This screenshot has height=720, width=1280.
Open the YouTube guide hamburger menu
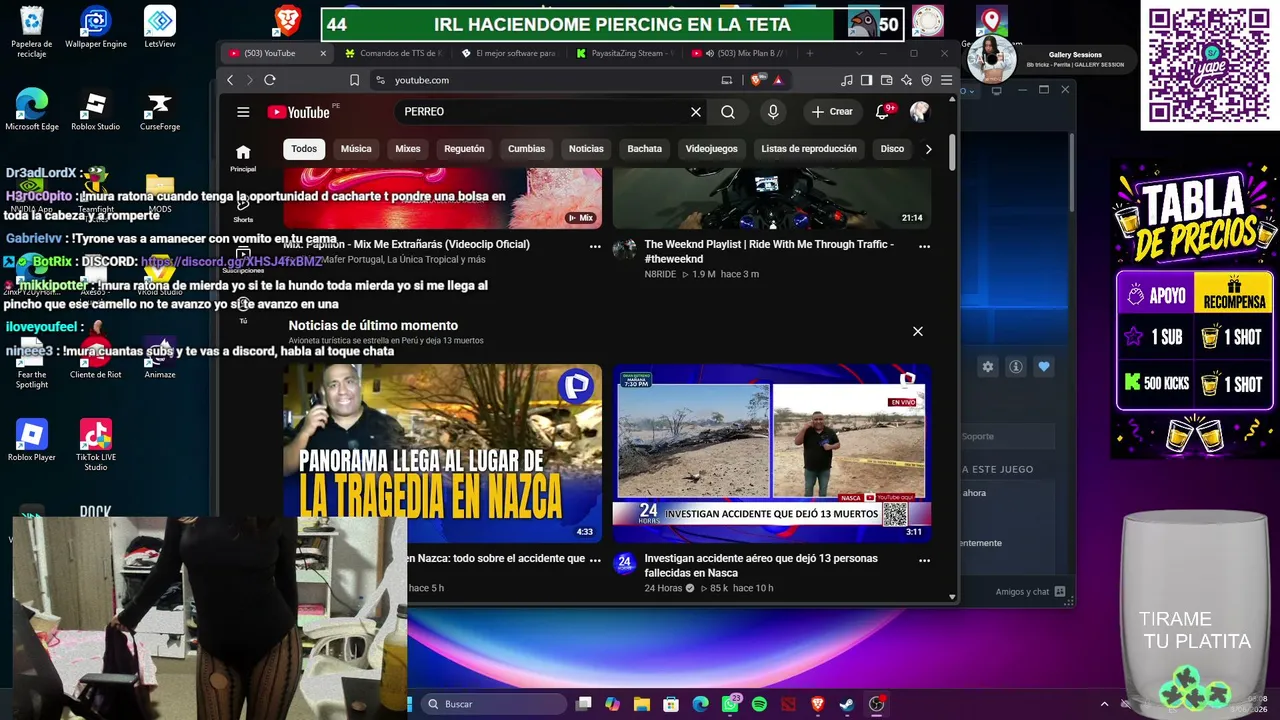click(x=243, y=112)
